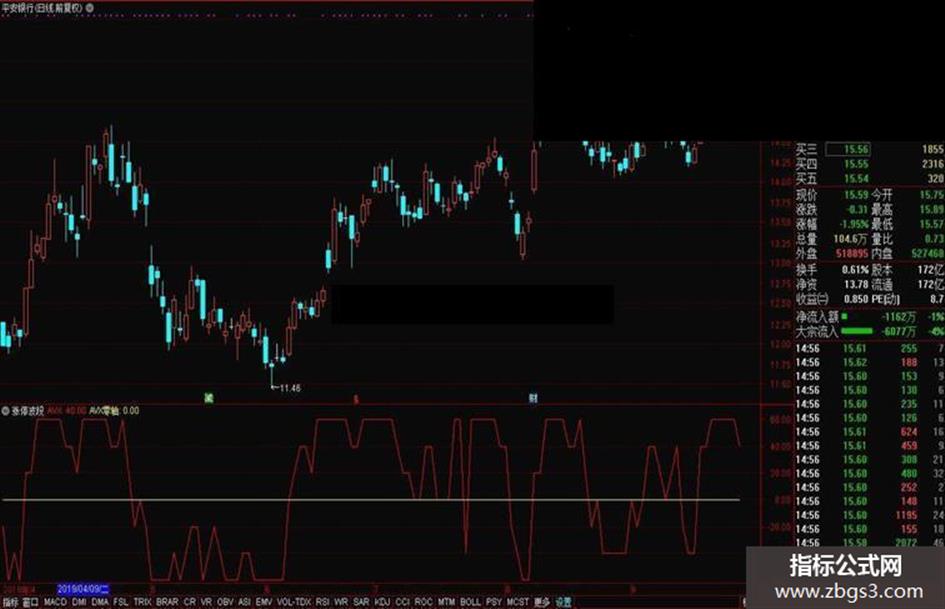The height and width of the screenshot is (609, 945).
Task: Pick the PSY indicator
Action: point(494,602)
